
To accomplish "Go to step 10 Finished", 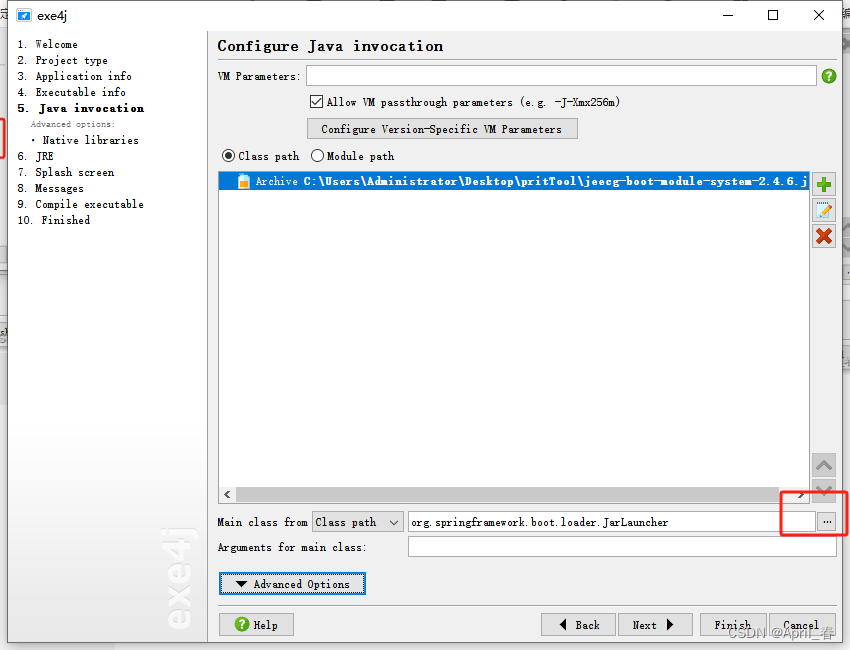I will pyautogui.click(x=54, y=220).
